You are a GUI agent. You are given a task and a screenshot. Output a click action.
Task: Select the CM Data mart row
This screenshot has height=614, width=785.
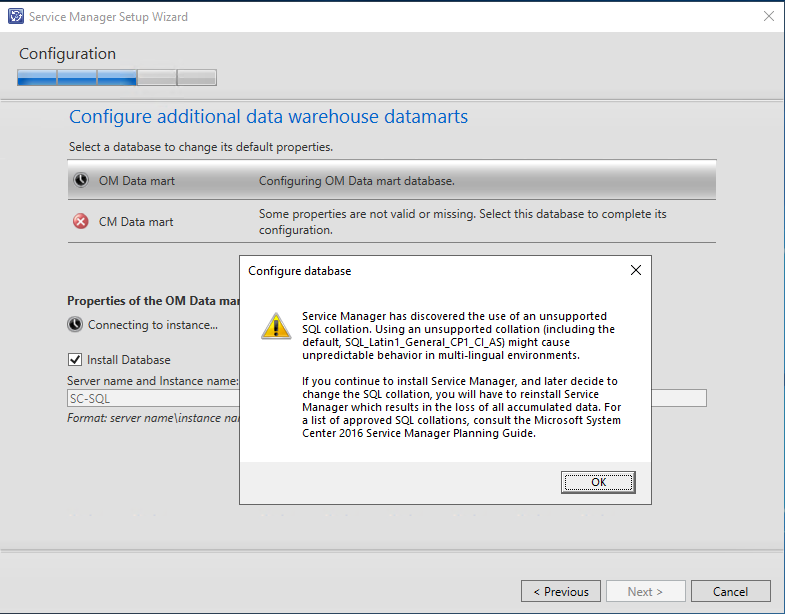tap(391, 221)
